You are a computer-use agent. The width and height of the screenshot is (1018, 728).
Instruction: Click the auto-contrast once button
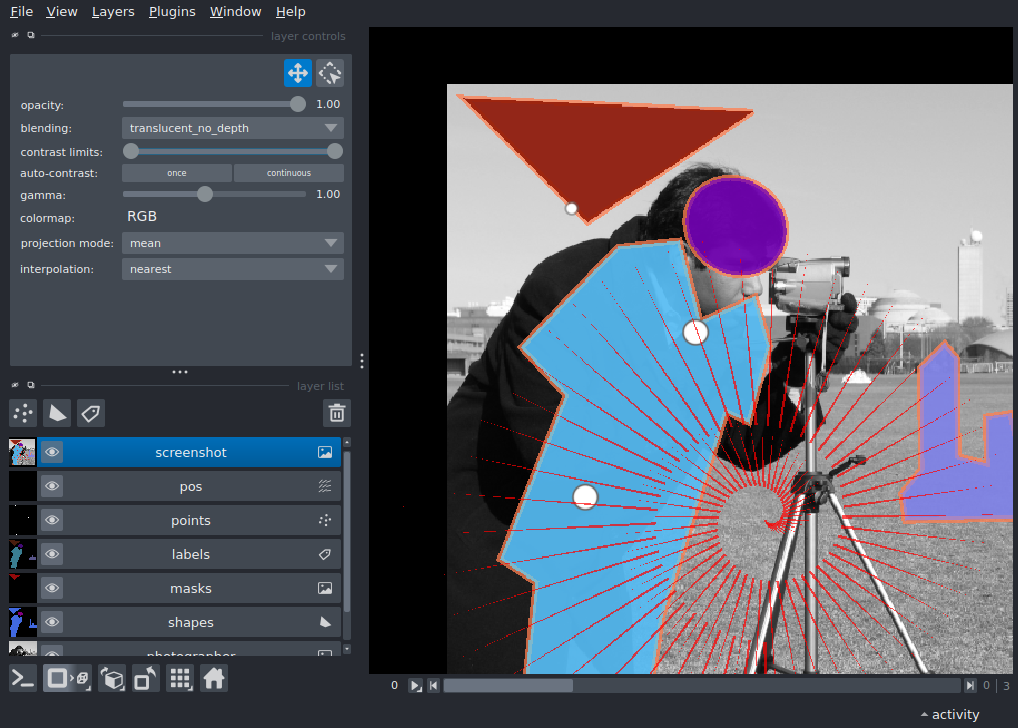(177, 173)
